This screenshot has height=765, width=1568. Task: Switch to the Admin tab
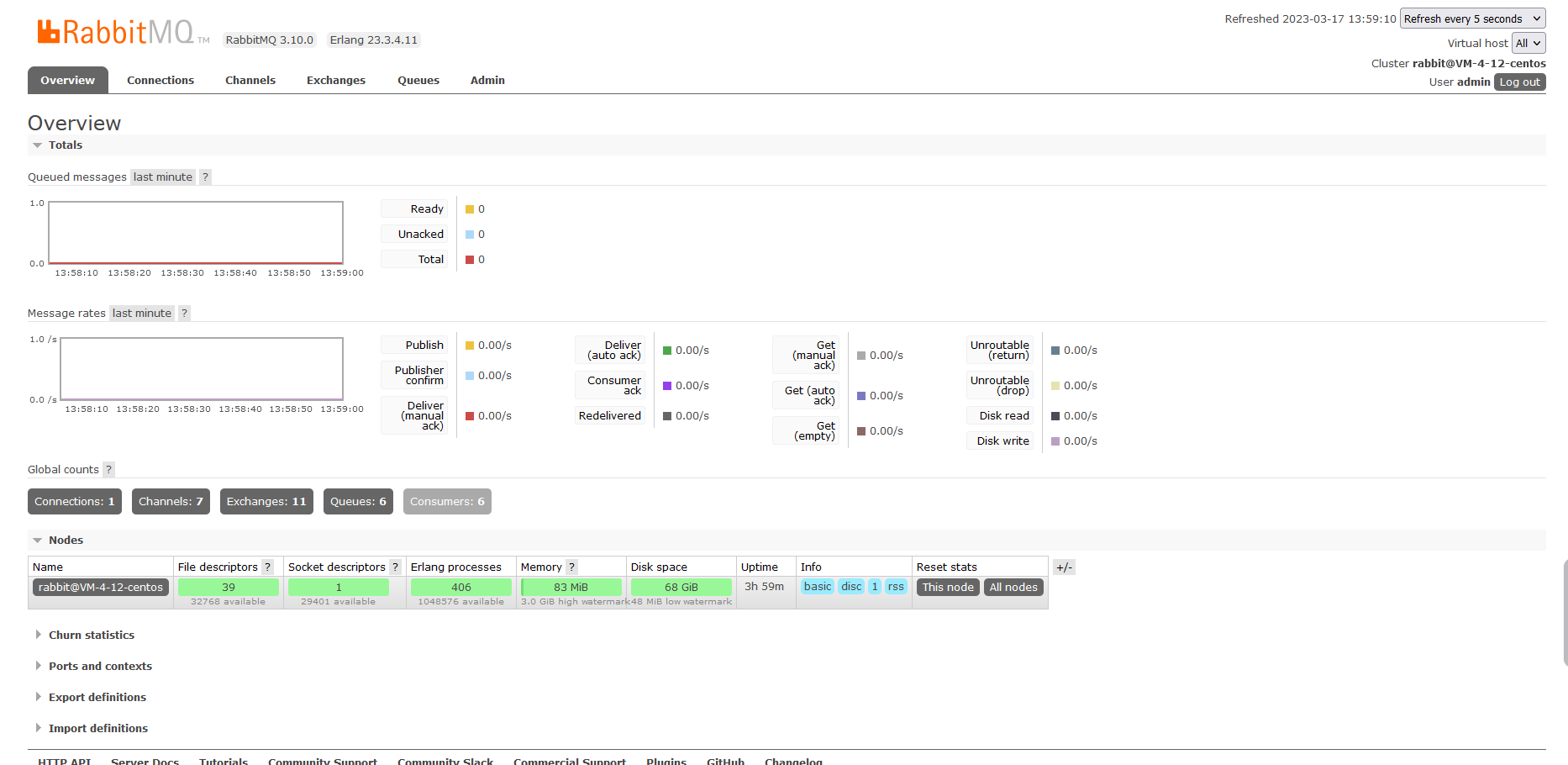pos(487,80)
